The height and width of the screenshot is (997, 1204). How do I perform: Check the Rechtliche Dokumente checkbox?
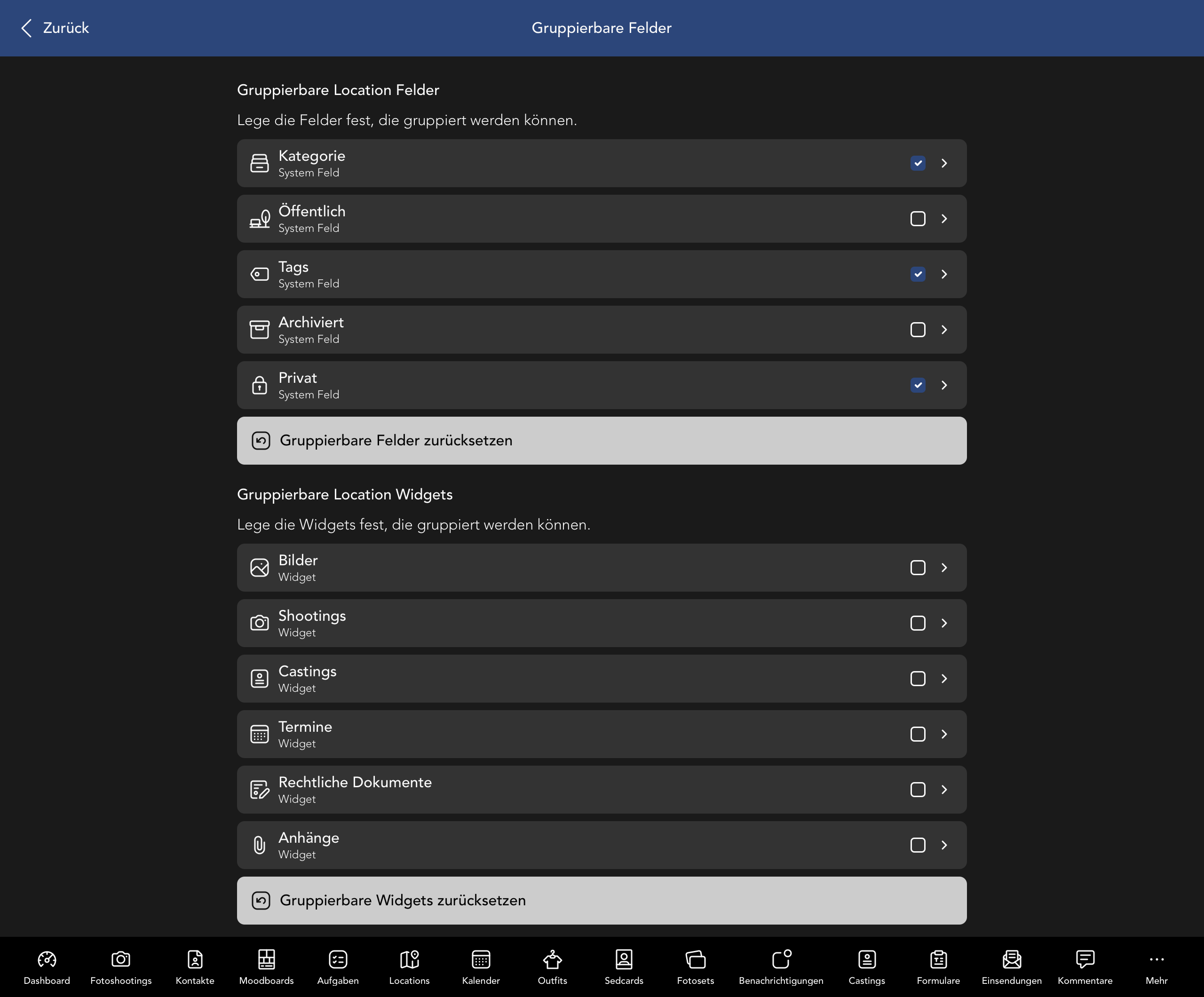918,790
